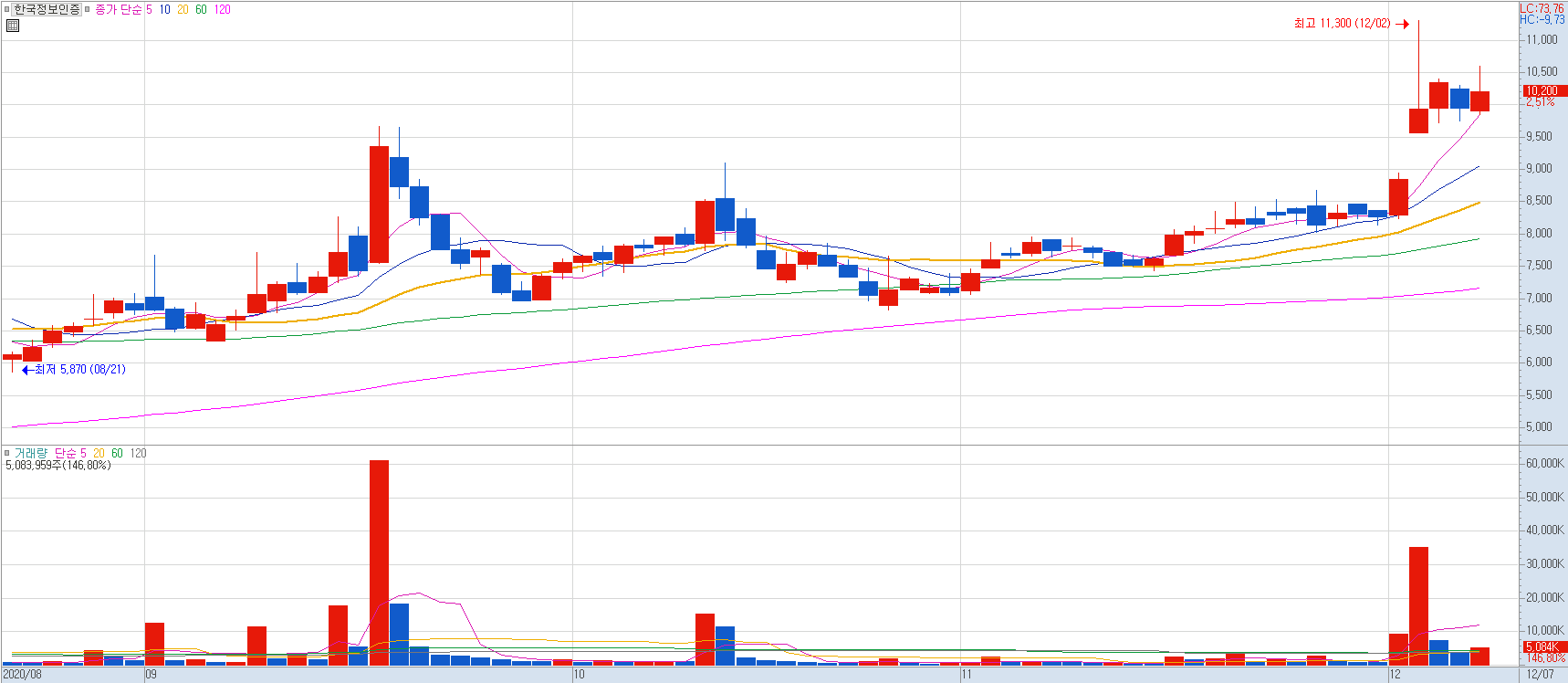1568x683 pixels.
Task: Click the price MA 5 period label
Action: pyautogui.click(x=149, y=9)
